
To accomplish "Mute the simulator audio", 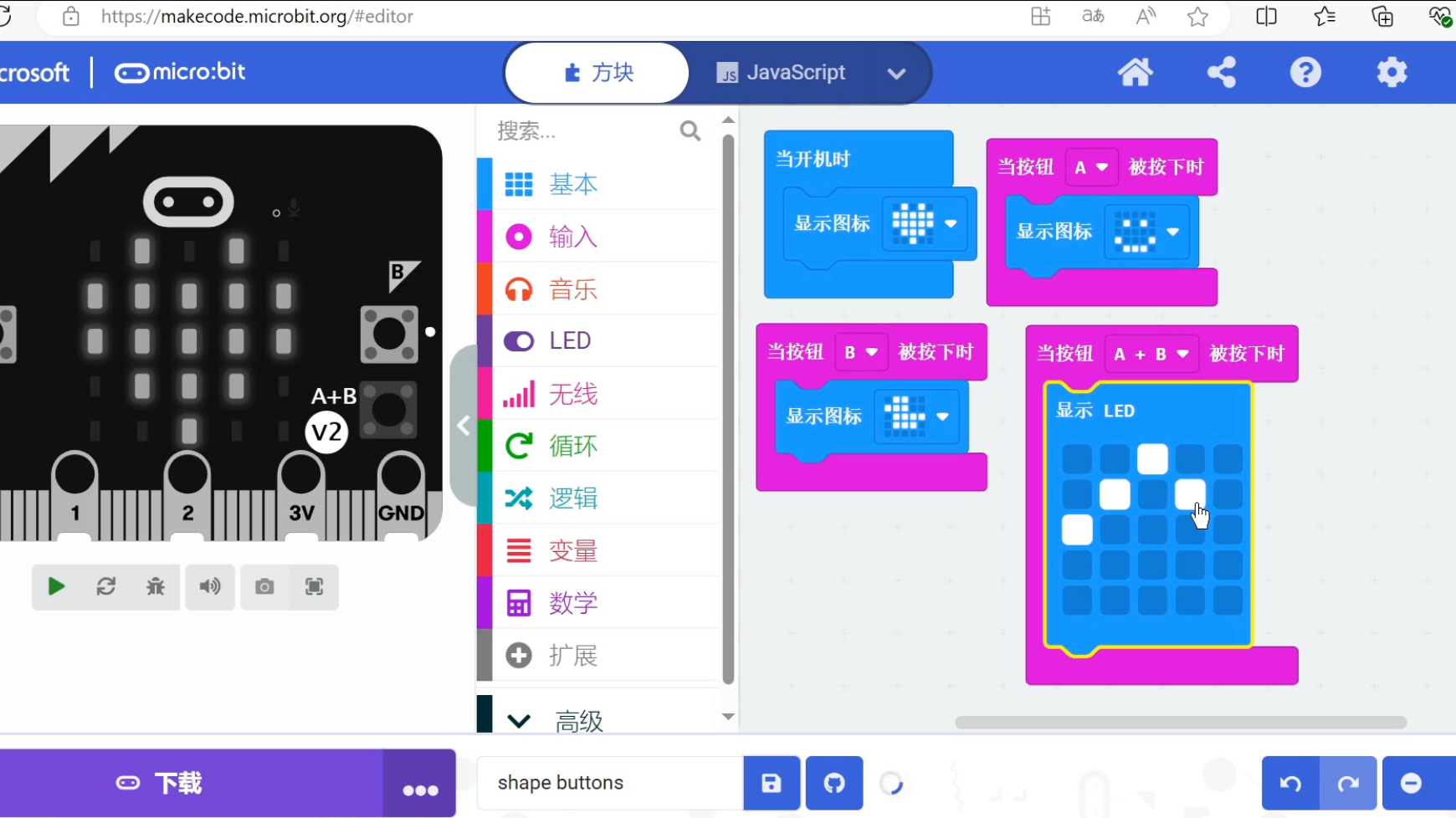I will coord(210,586).
